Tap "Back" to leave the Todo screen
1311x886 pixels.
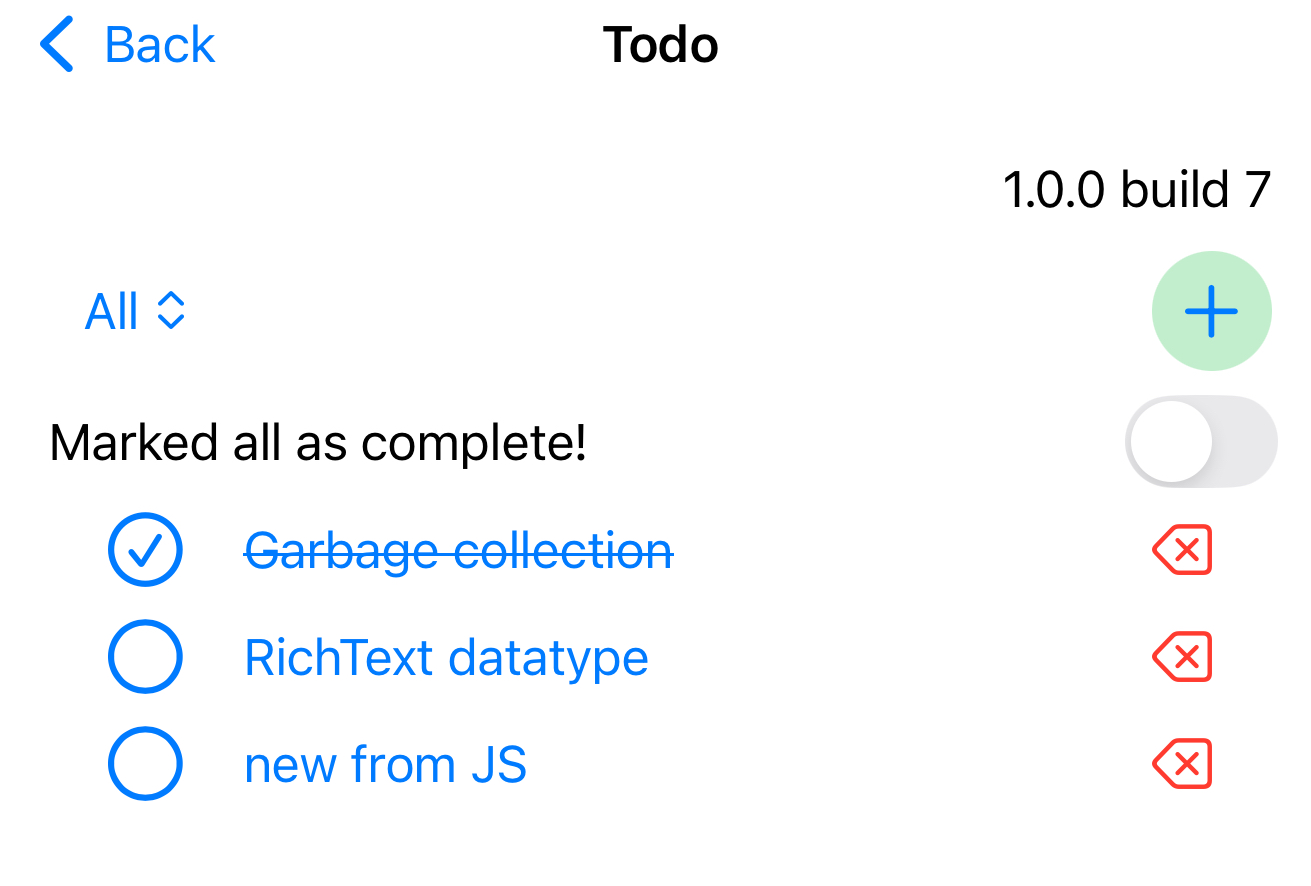(x=157, y=44)
